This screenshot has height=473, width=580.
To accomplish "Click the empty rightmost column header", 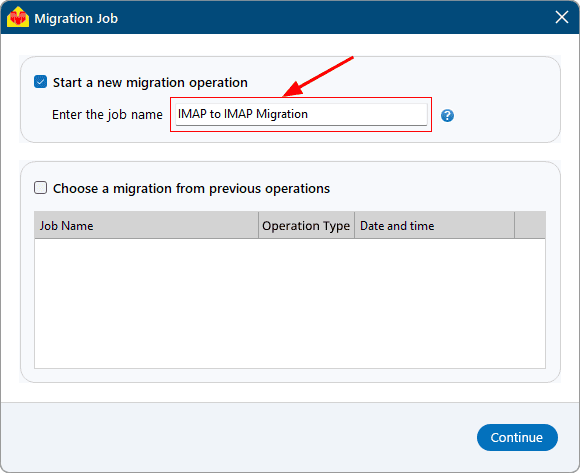I will pos(530,225).
